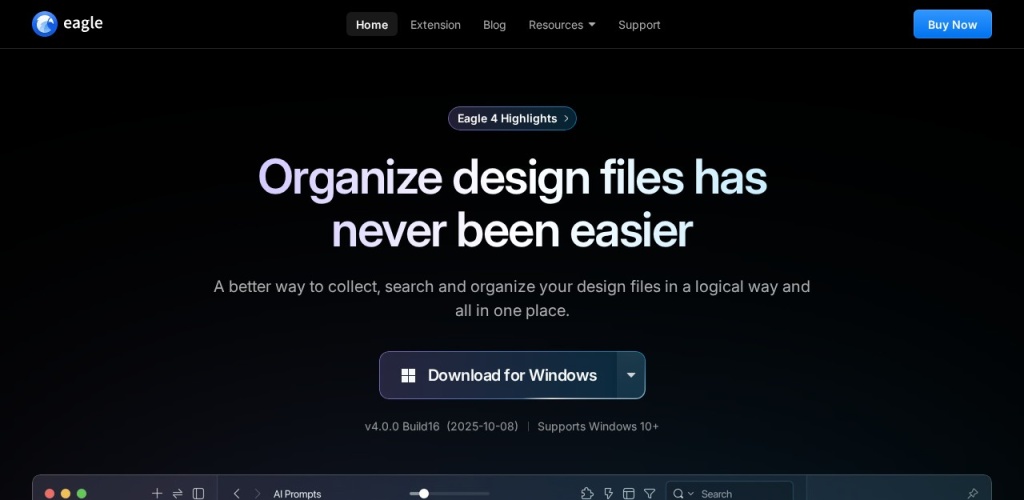Click the lightning bolt action icon
1024x500 pixels.
(x=608, y=493)
